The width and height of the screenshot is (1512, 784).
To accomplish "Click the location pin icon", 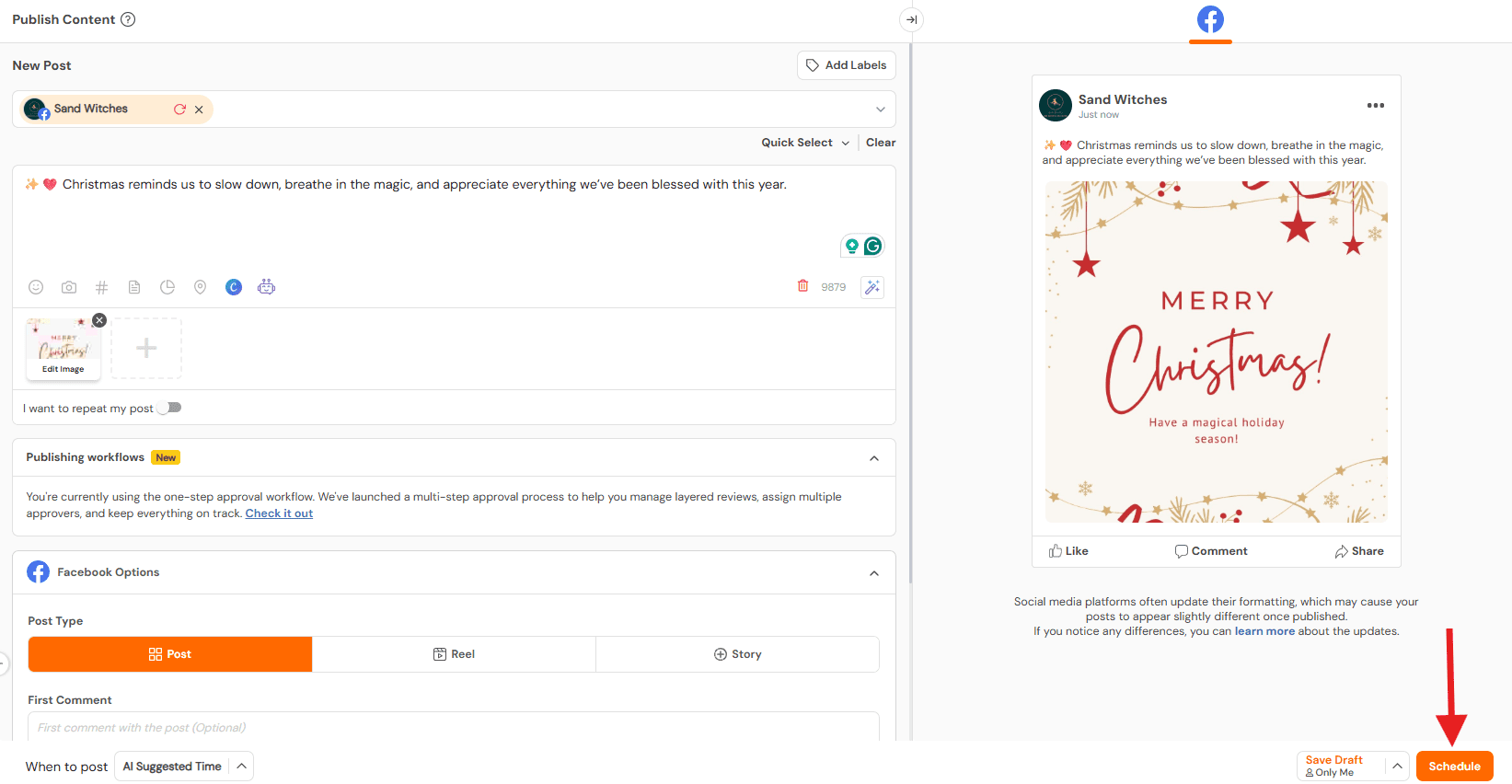I will pyautogui.click(x=200, y=287).
